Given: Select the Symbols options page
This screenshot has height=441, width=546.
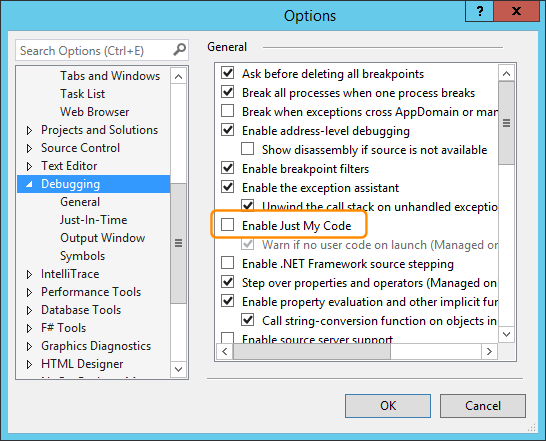Looking at the screenshot, I should pos(83,256).
